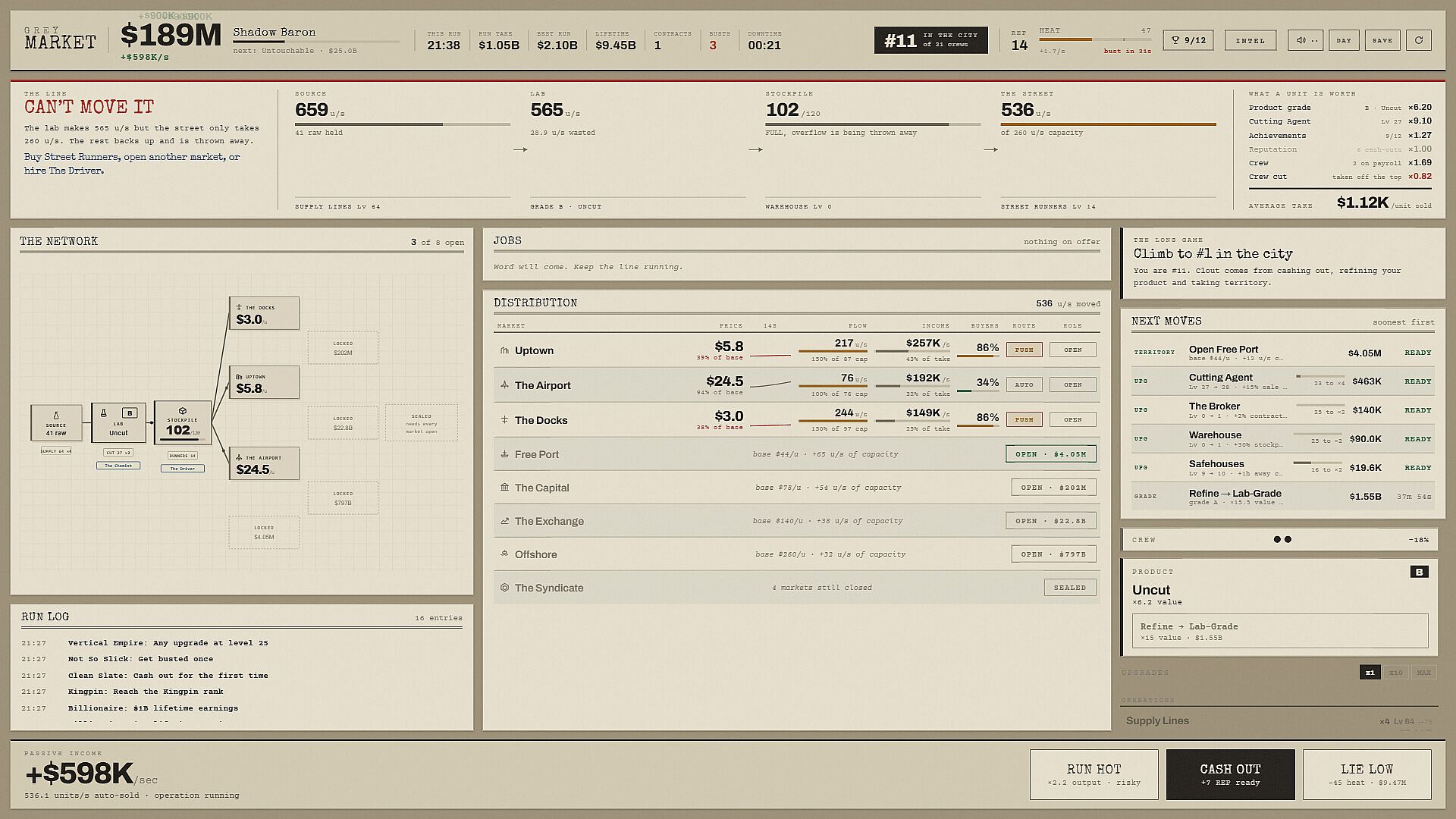1456x819 pixels.
Task: Click the trophy achievements 9/12 button
Action: click(1188, 40)
